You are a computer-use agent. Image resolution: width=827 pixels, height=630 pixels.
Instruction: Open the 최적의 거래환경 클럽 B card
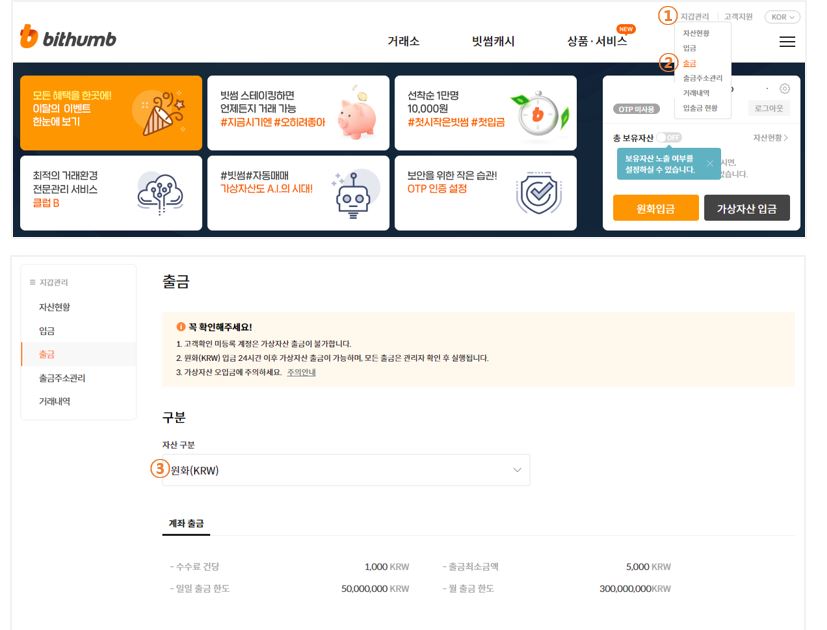(x=111, y=193)
